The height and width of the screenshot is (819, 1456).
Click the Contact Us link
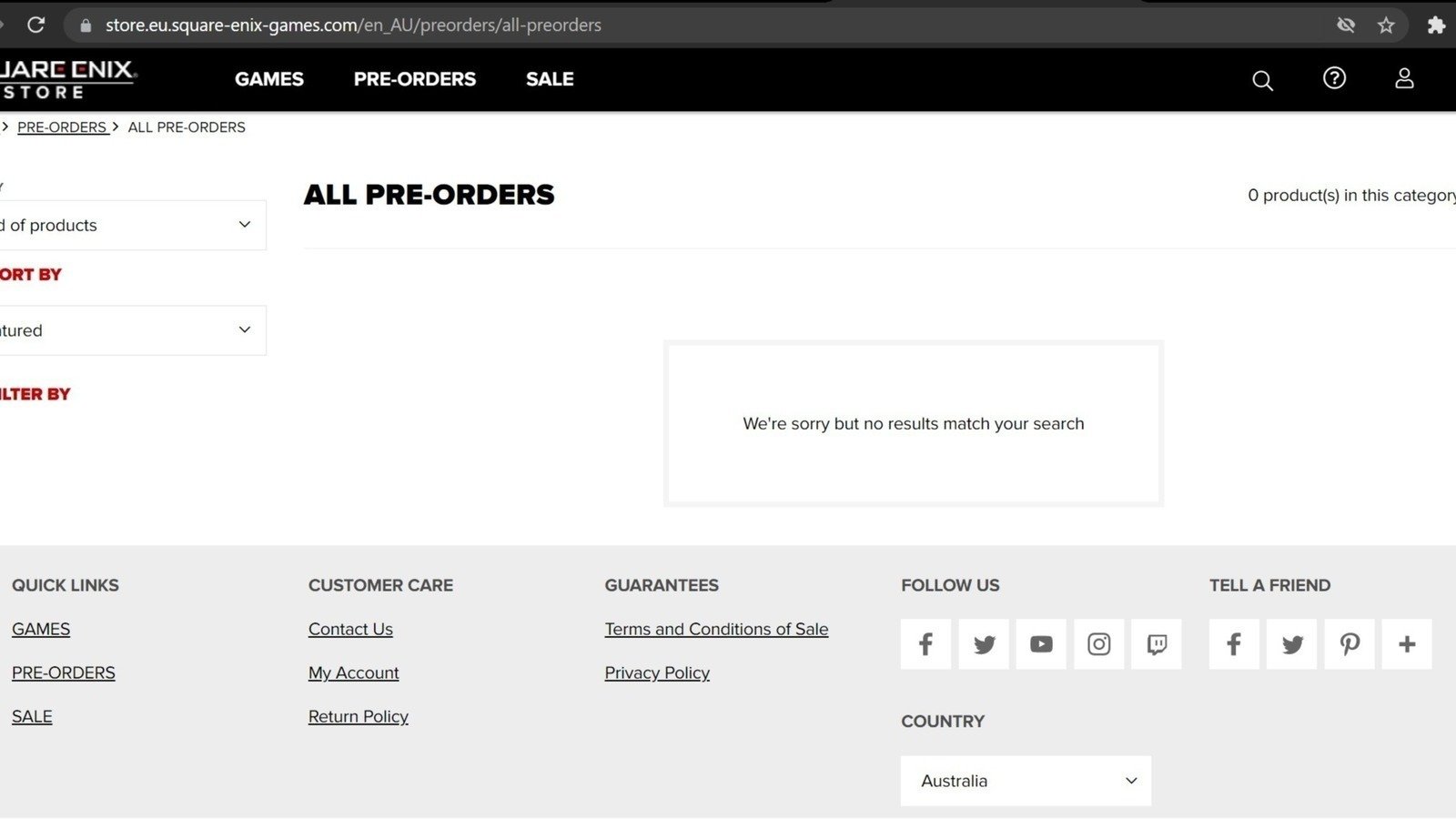(x=350, y=629)
